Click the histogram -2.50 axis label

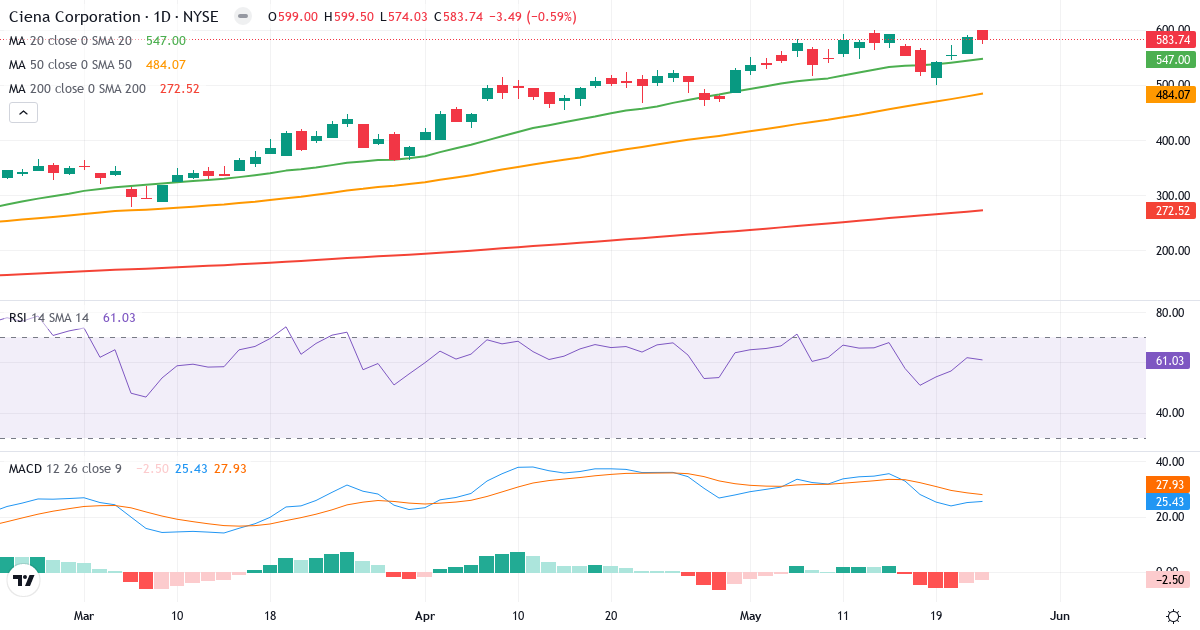click(x=1168, y=580)
